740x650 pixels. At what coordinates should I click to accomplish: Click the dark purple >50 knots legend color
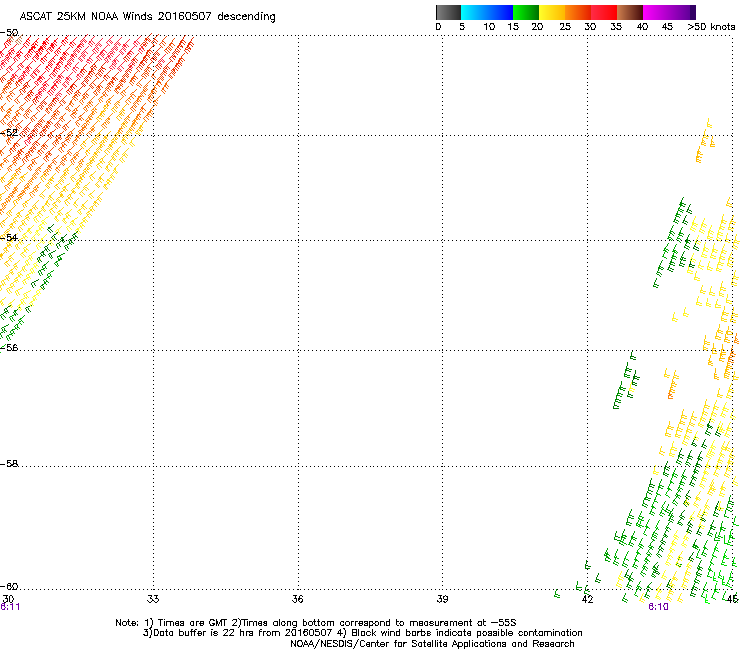click(x=693, y=12)
